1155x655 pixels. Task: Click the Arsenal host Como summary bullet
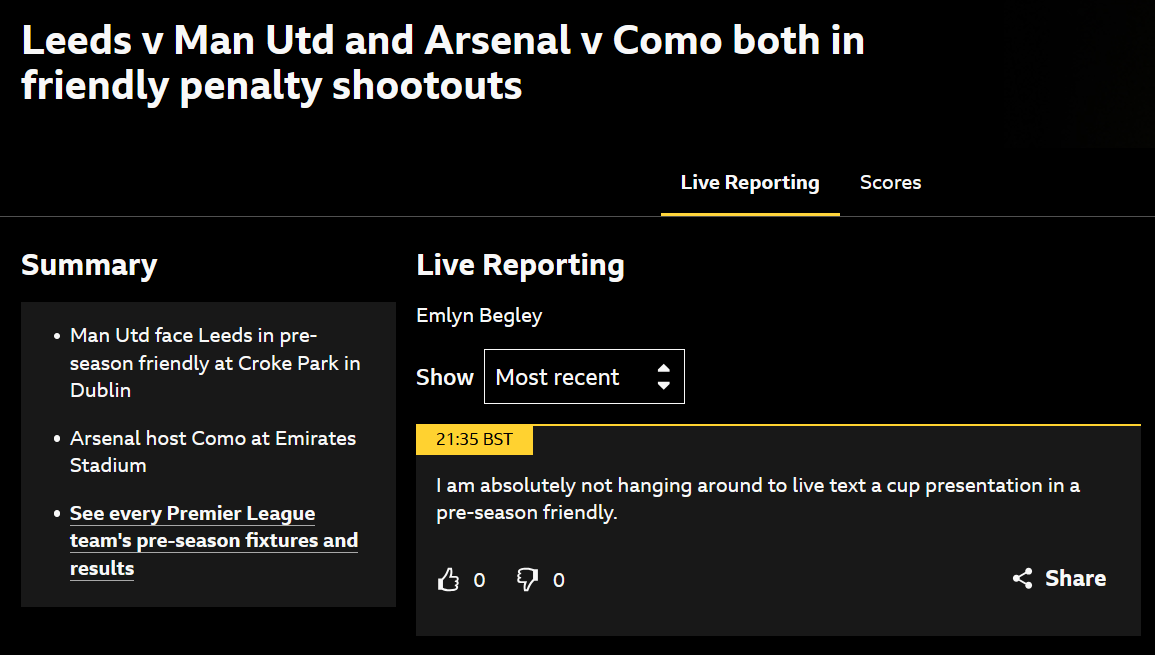pyautogui.click(x=213, y=452)
